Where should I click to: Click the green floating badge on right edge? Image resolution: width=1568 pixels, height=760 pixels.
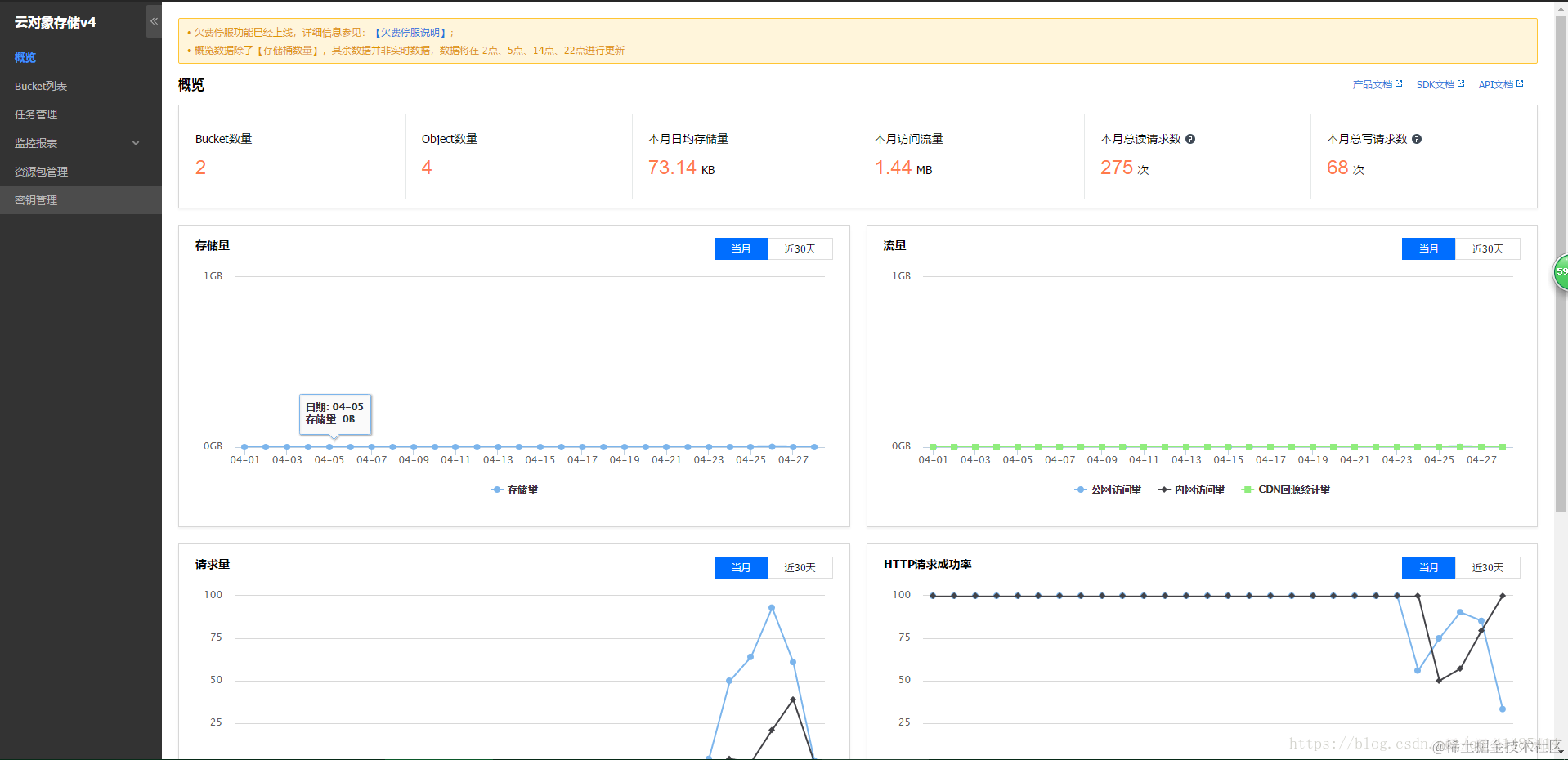click(x=1561, y=272)
